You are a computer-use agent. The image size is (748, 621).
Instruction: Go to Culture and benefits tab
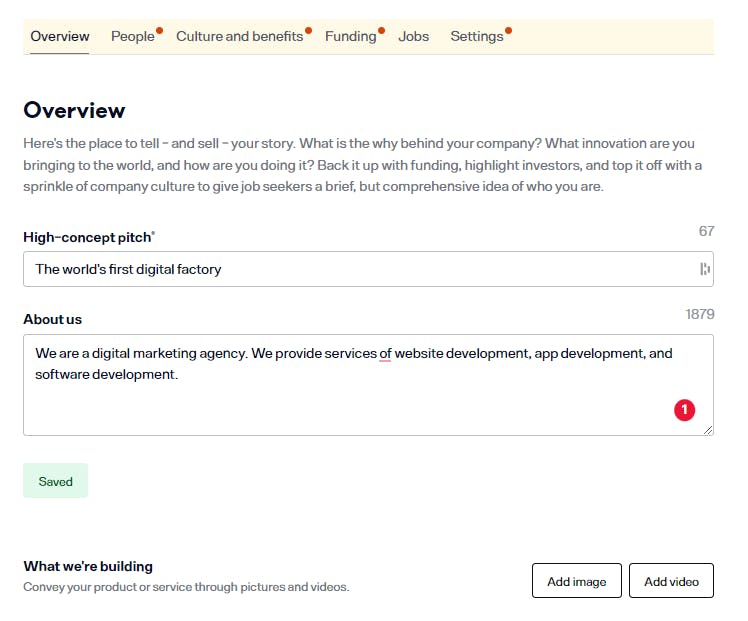click(239, 36)
